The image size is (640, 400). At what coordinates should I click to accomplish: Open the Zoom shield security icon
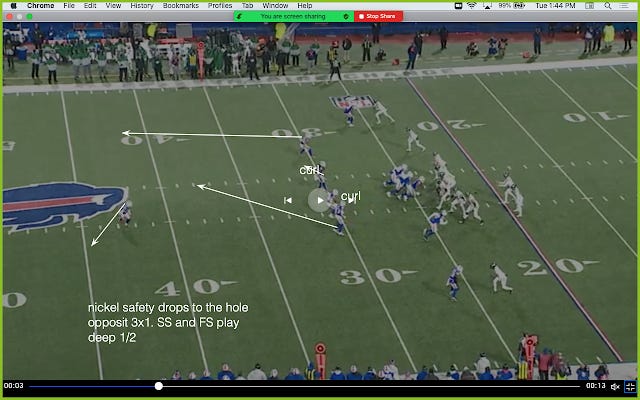coord(346,16)
